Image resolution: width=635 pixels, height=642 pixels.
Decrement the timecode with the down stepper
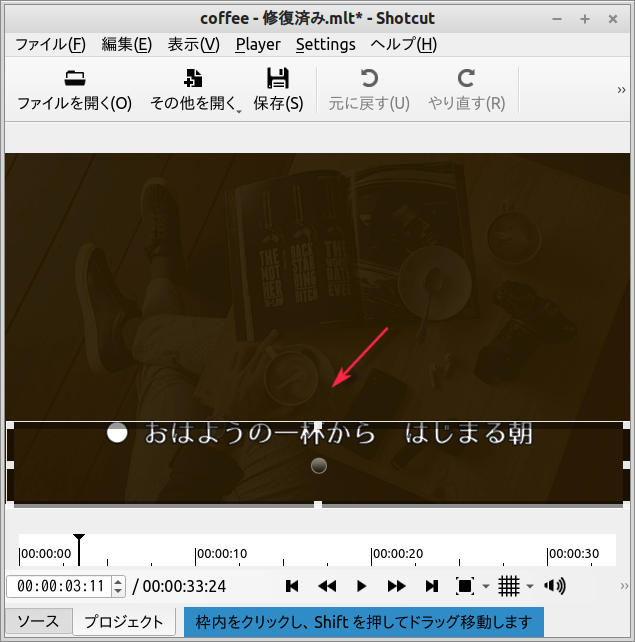(x=118, y=591)
